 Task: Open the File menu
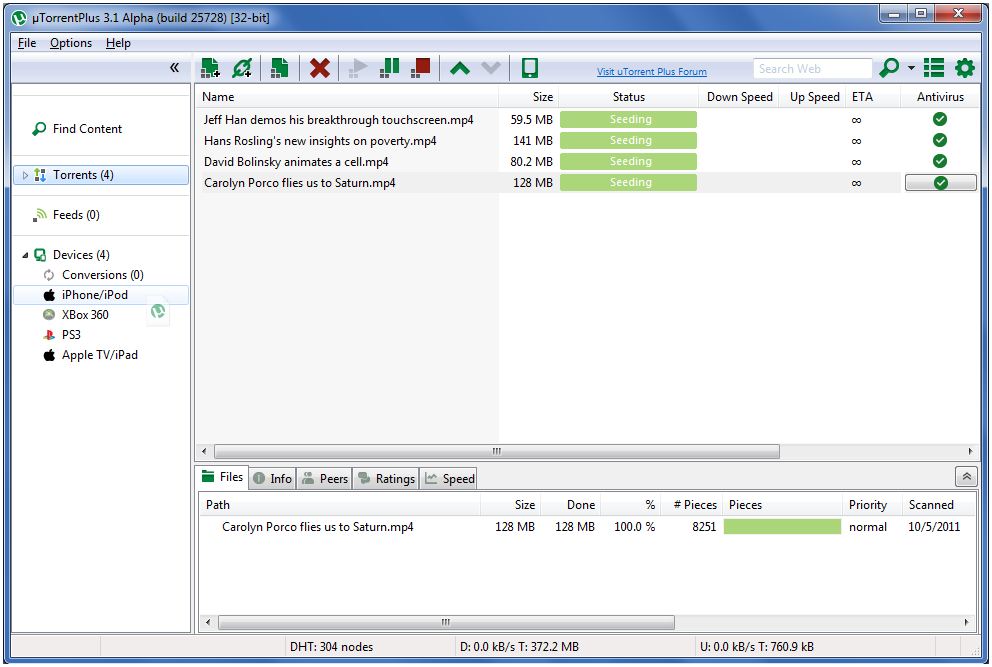[27, 43]
